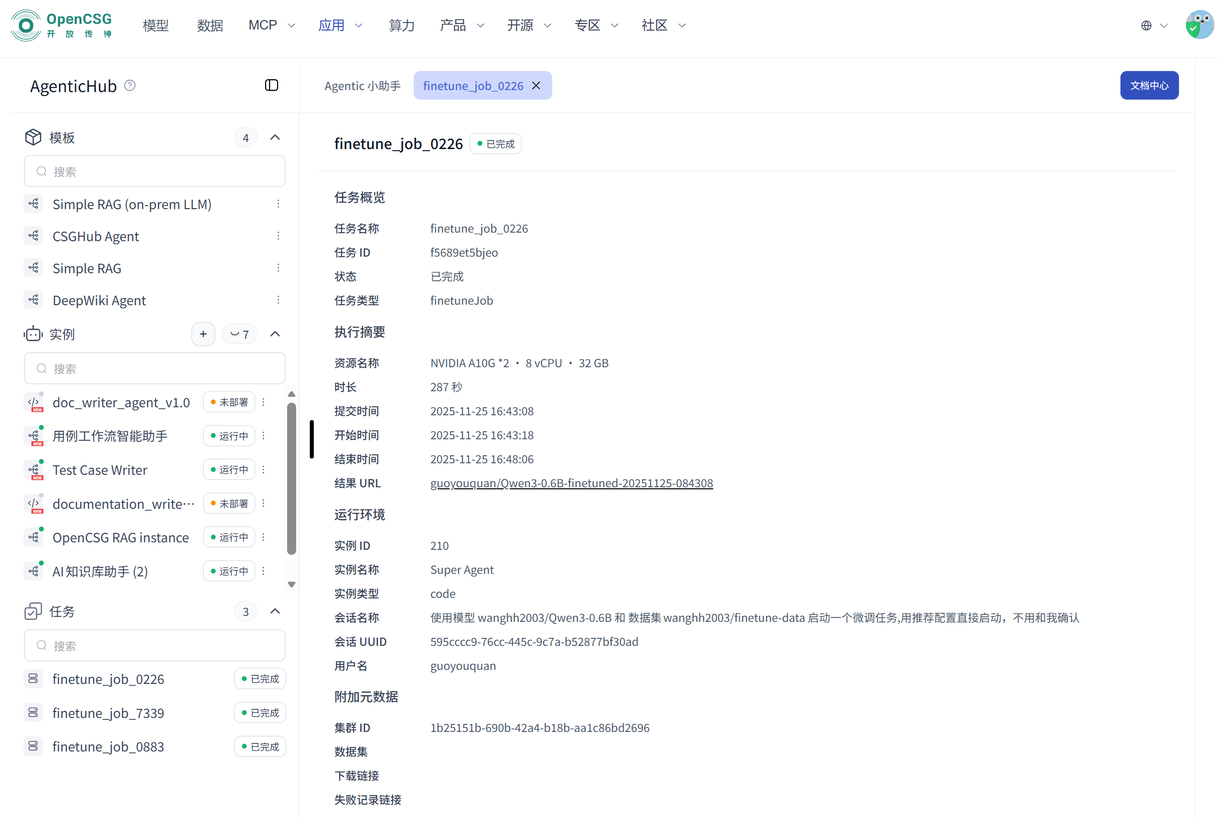Open more options for CSGHub Agent
The height and width of the screenshot is (818, 1219).
(x=278, y=236)
